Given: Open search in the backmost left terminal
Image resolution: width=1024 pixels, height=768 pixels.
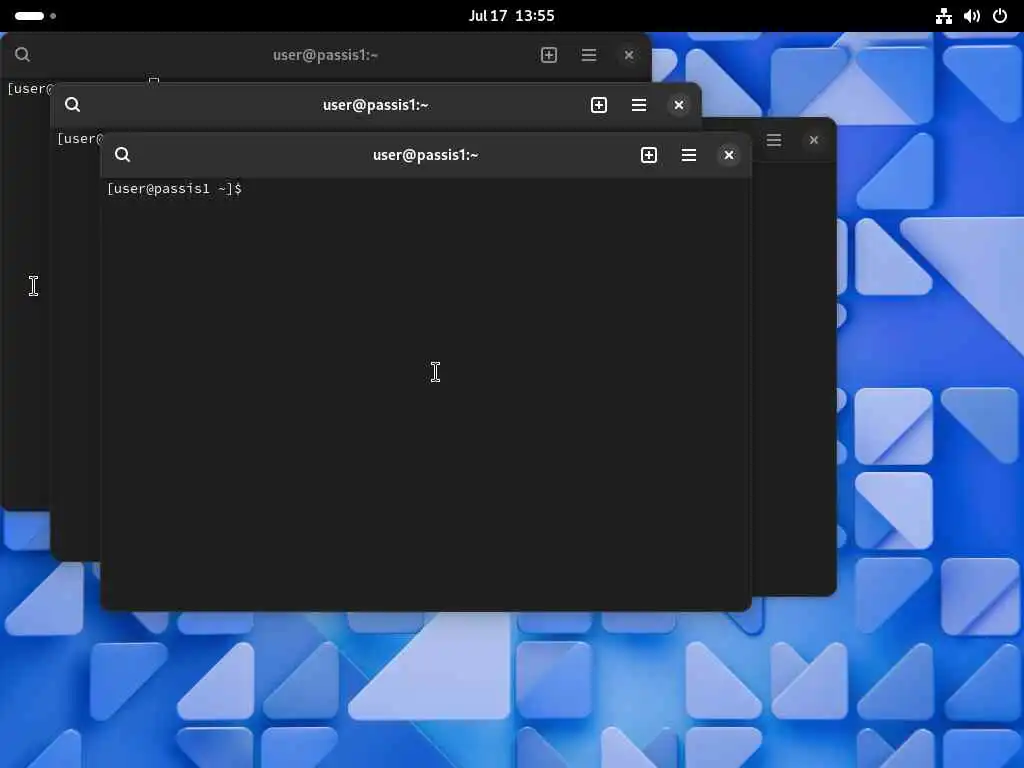Looking at the screenshot, I should 22,55.
